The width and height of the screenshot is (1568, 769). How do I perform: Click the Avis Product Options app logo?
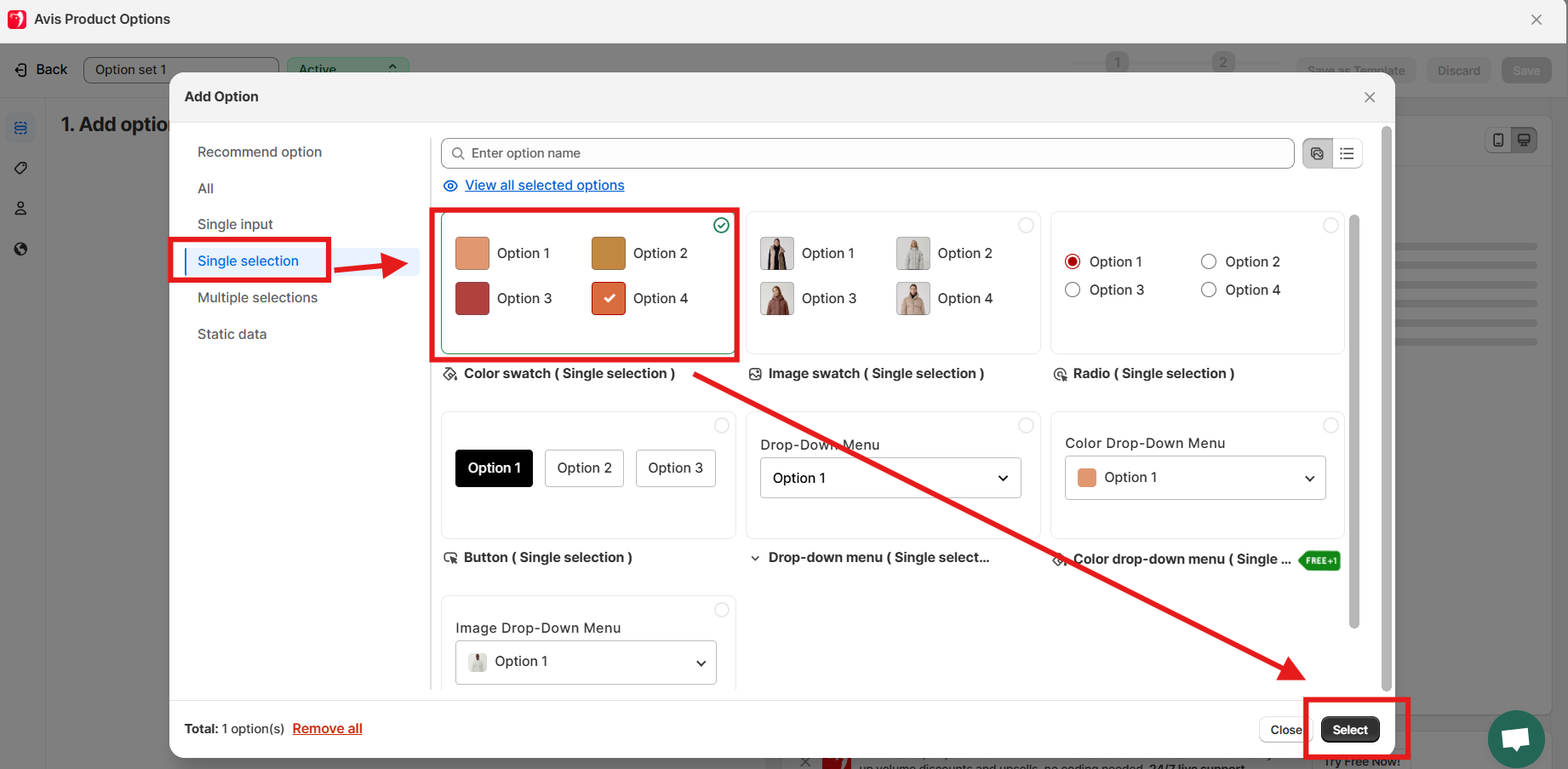pos(17,19)
